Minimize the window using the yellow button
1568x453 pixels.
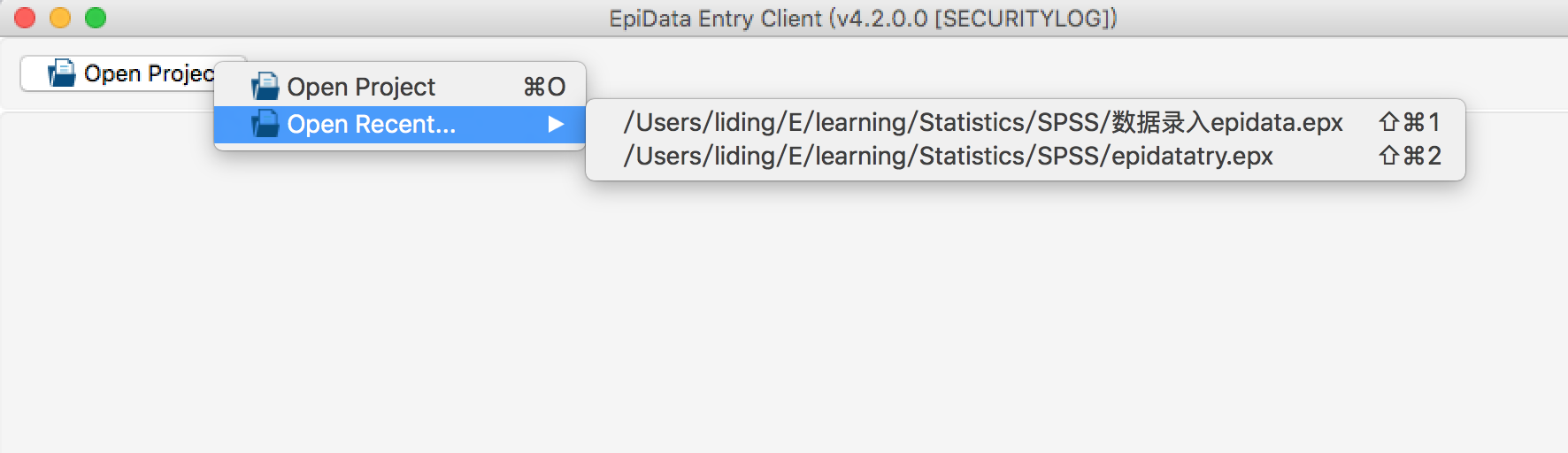pos(60,18)
